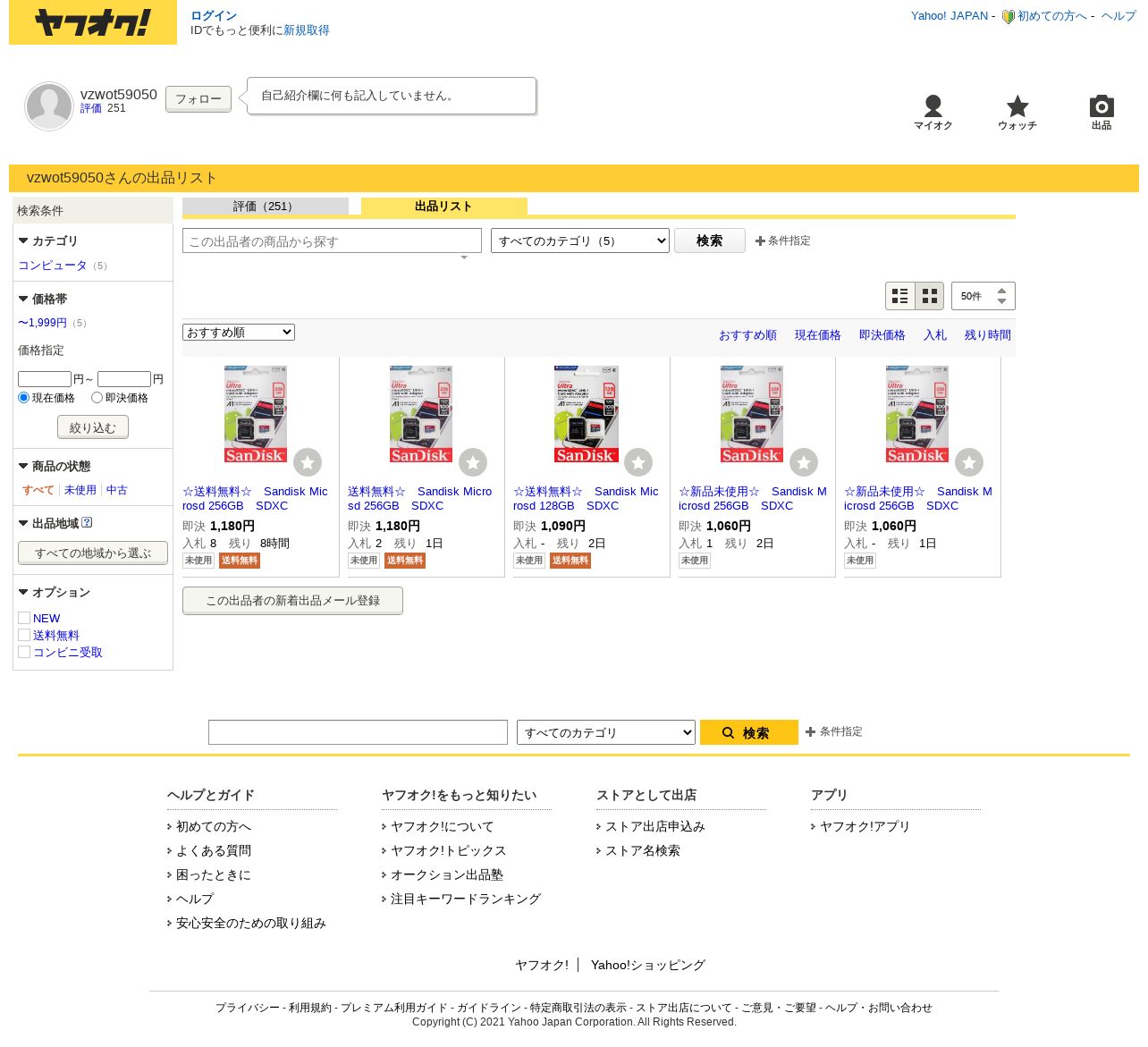Open the おすすめ順 sort dropdown
1148x1047 pixels.
pyautogui.click(x=239, y=333)
